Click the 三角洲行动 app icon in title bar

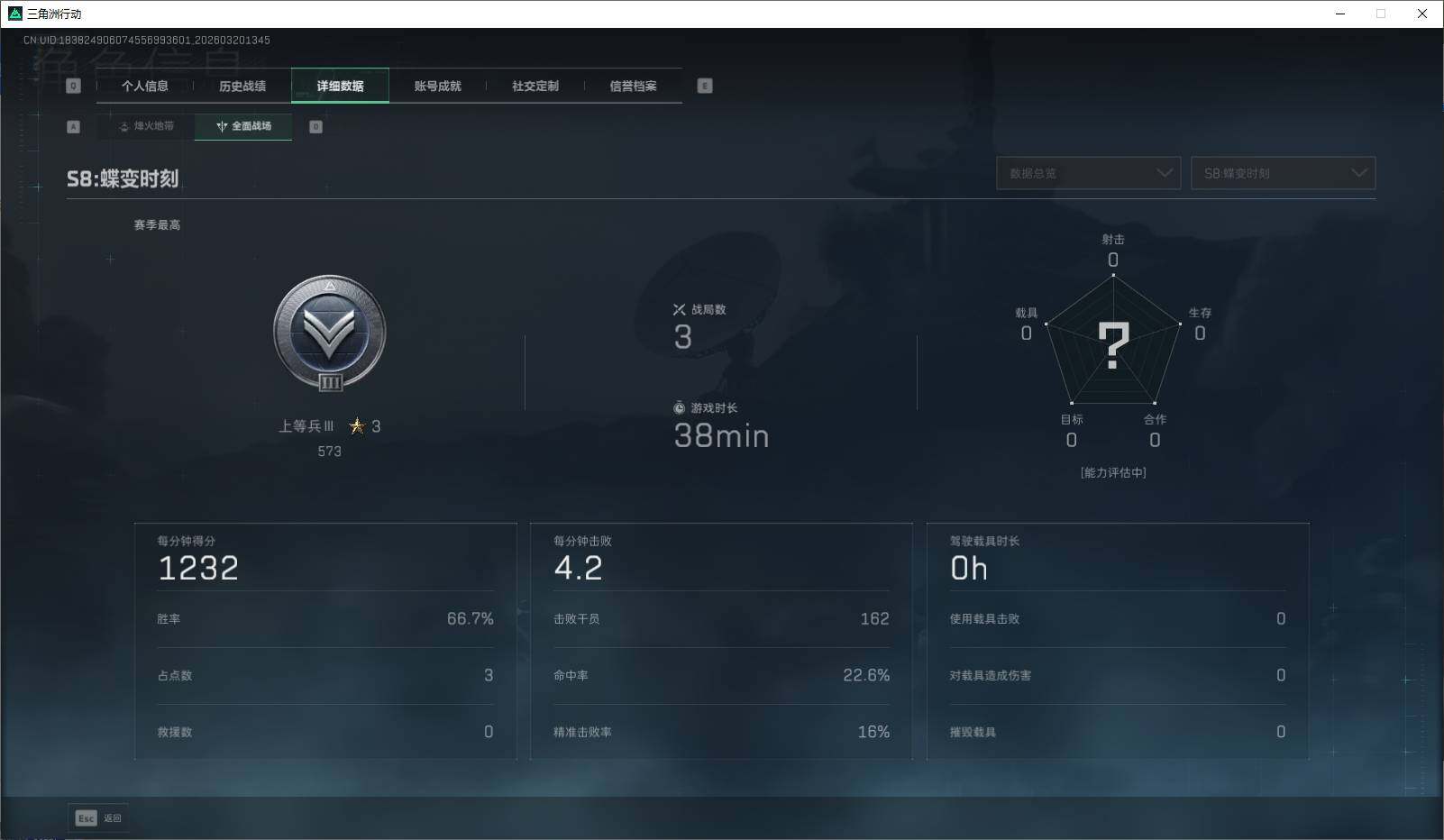14,14
